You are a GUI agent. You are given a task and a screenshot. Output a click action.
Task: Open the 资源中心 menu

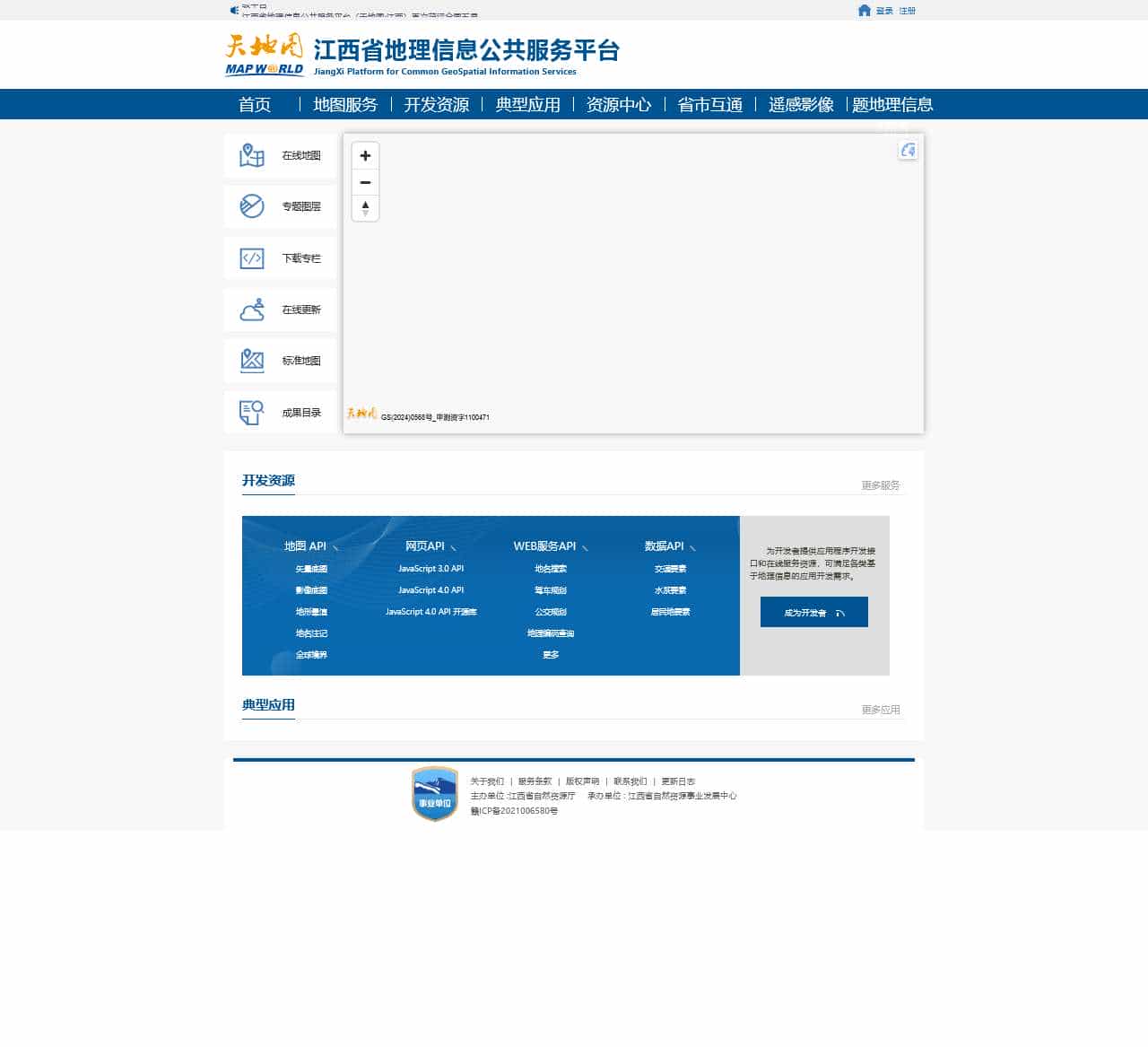coord(618,104)
